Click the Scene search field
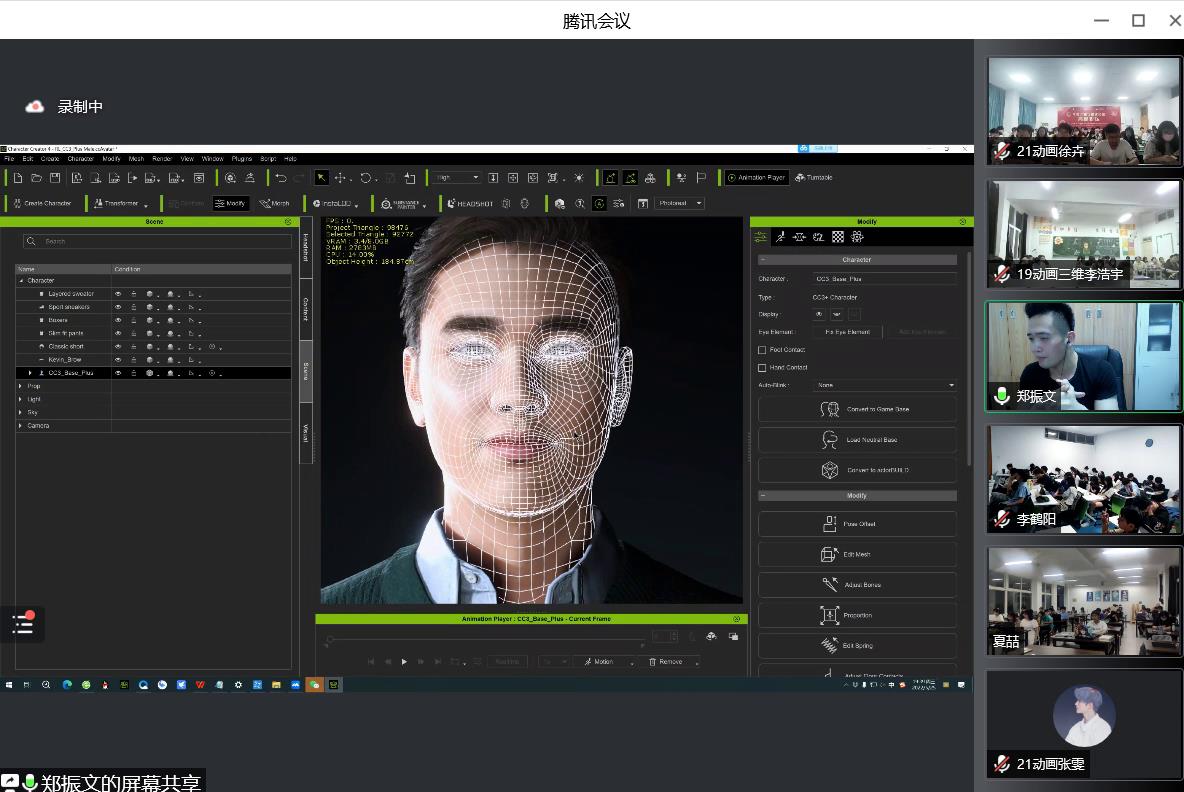The image size is (1184, 792). pos(160,241)
